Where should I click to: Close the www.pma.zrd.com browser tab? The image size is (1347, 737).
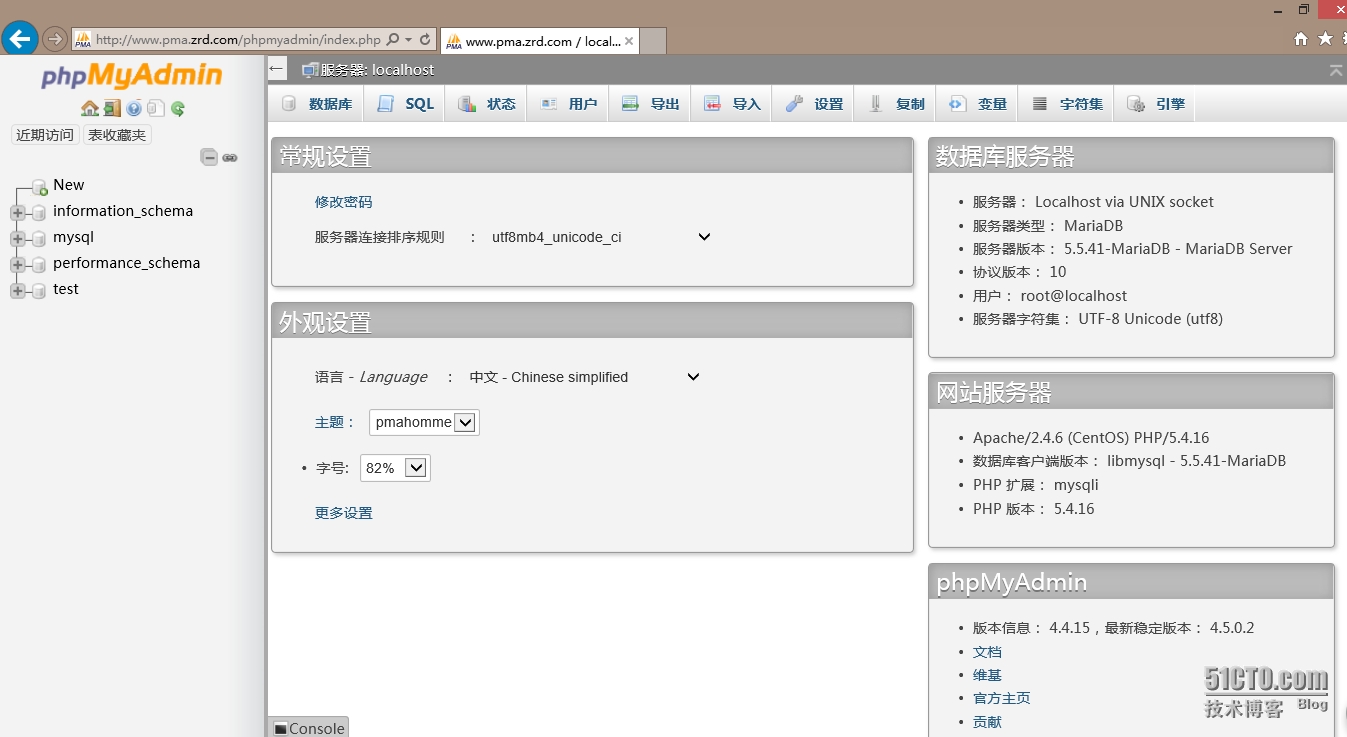click(629, 41)
